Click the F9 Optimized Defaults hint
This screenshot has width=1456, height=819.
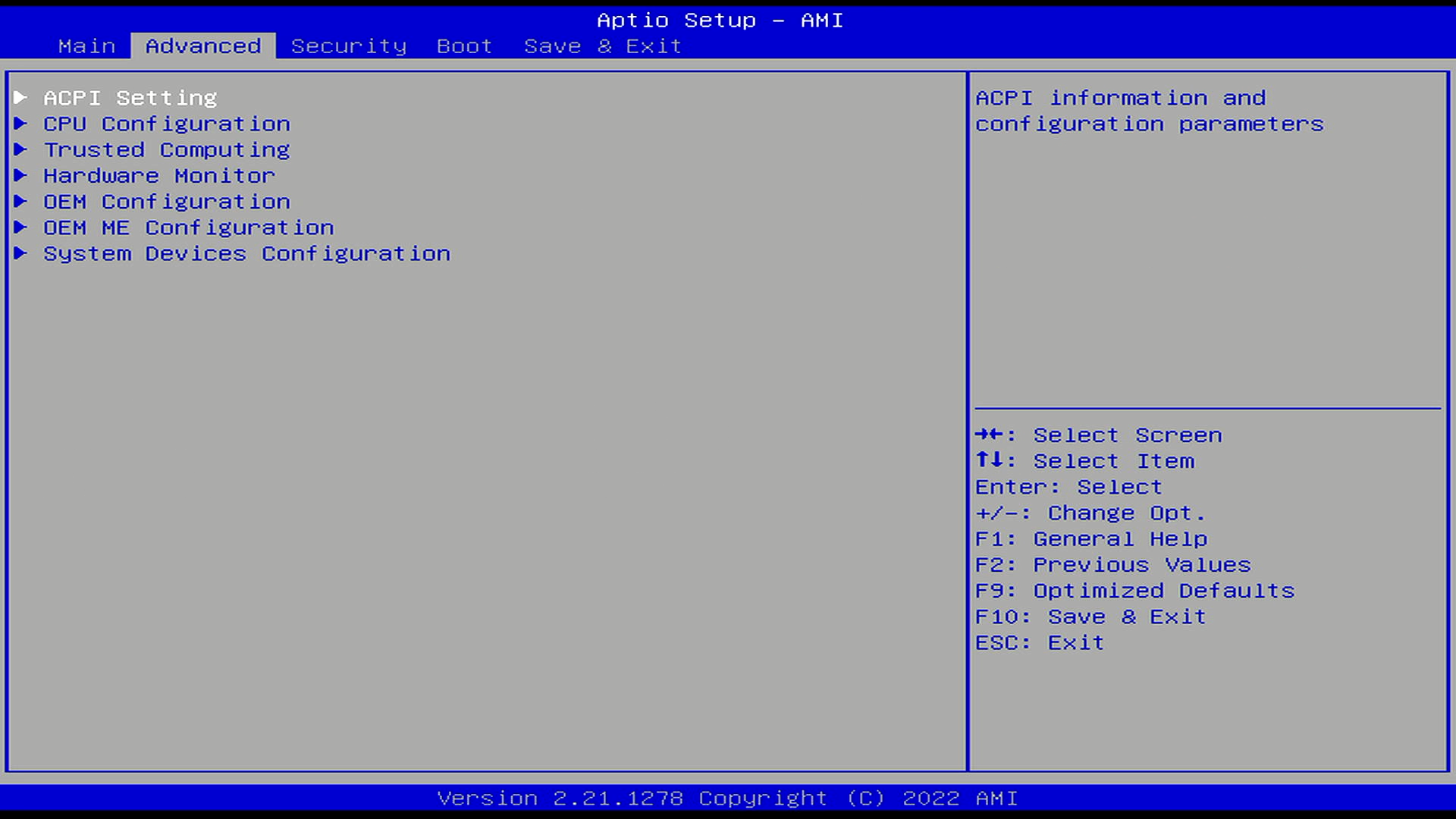point(1134,591)
